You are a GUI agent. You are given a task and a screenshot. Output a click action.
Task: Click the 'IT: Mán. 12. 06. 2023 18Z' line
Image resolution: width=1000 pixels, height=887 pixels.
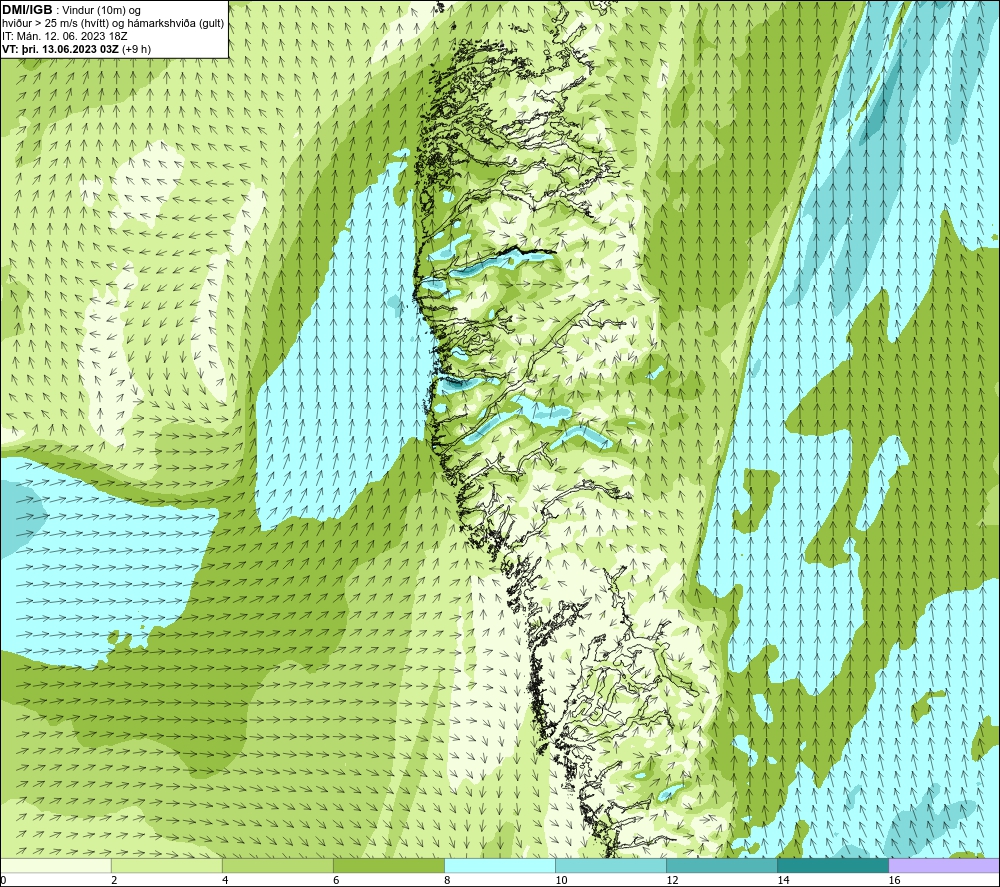pos(64,36)
